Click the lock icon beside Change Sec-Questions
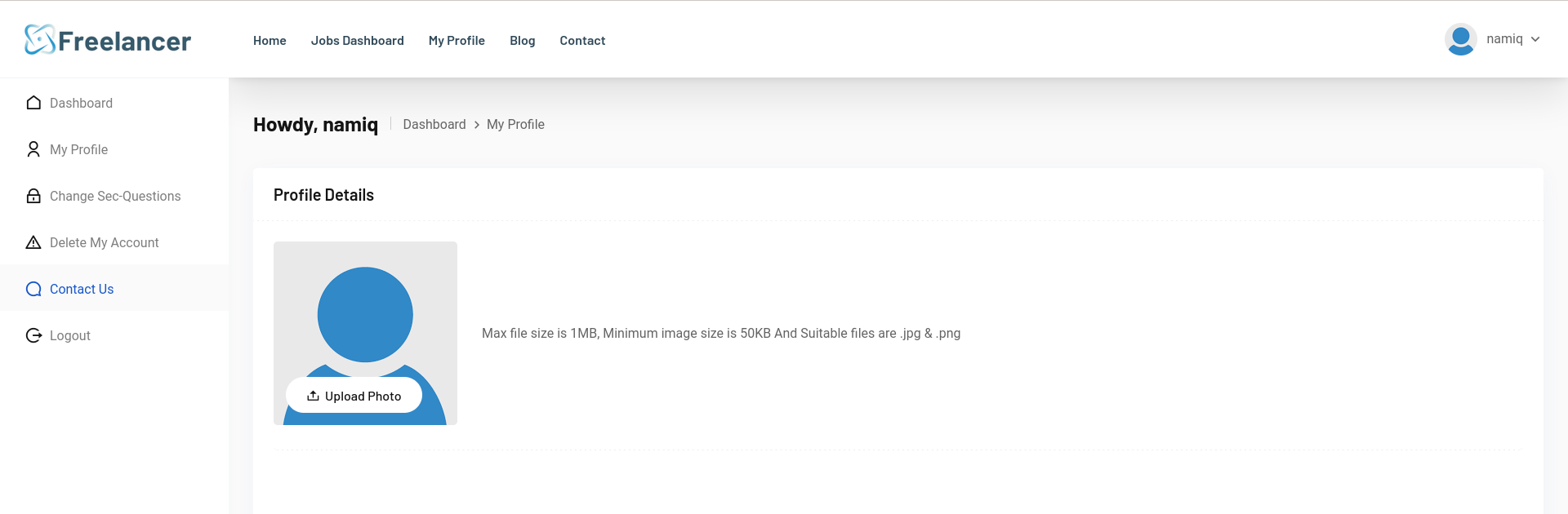Image resolution: width=1568 pixels, height=514 pixels. pyautogui.click(x=33, y=196)
